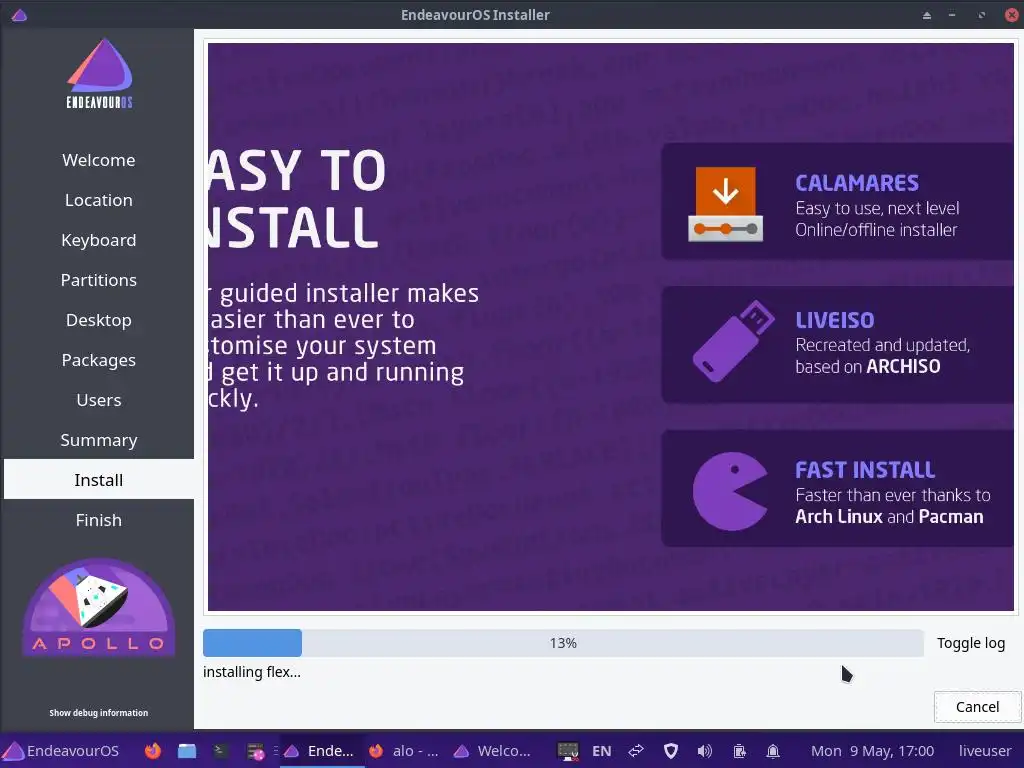This screenshot has width=1024, height=768.
Task: Click the Apollo release badge image
Action: 99,607
